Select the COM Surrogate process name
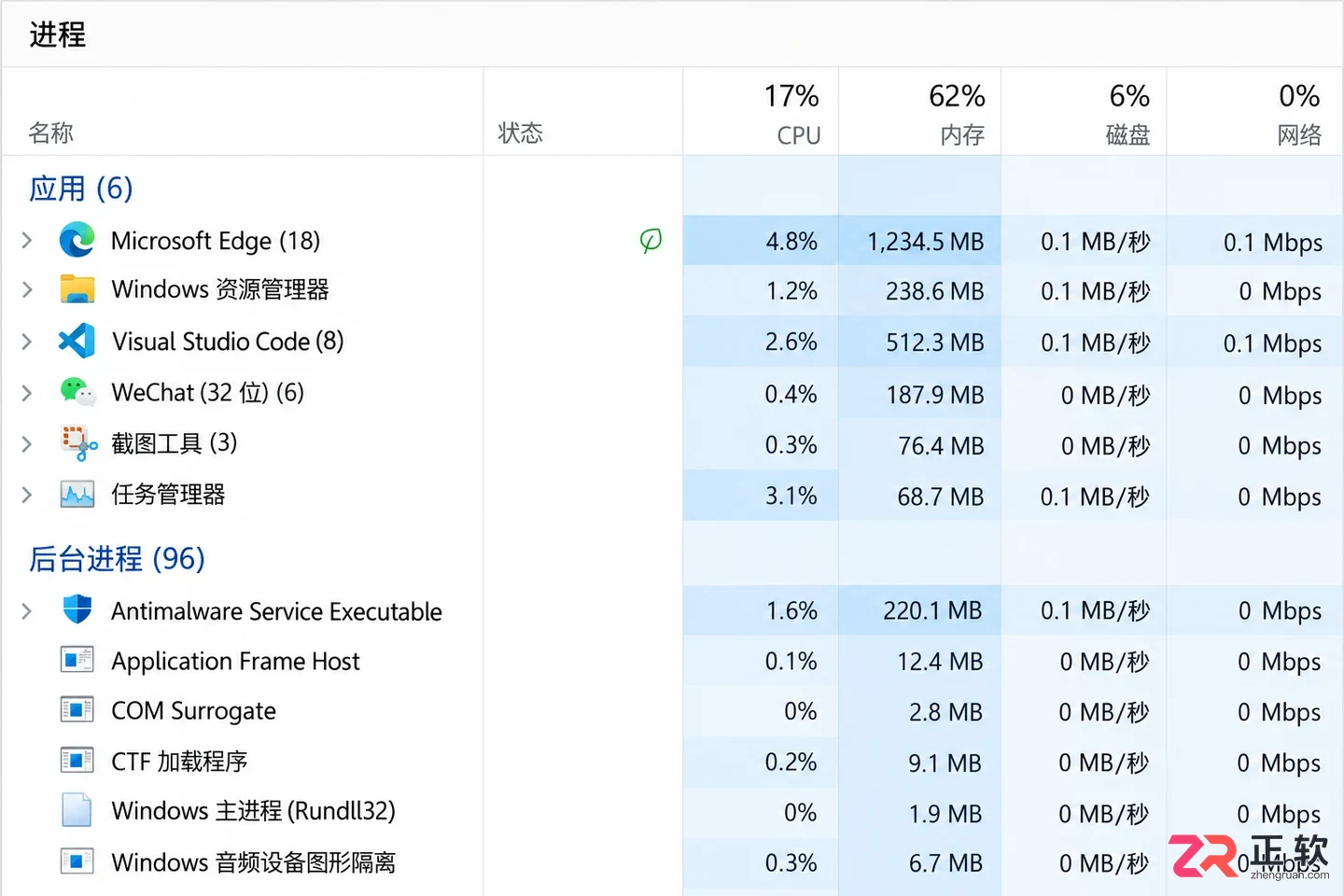 tap(193, 711)
